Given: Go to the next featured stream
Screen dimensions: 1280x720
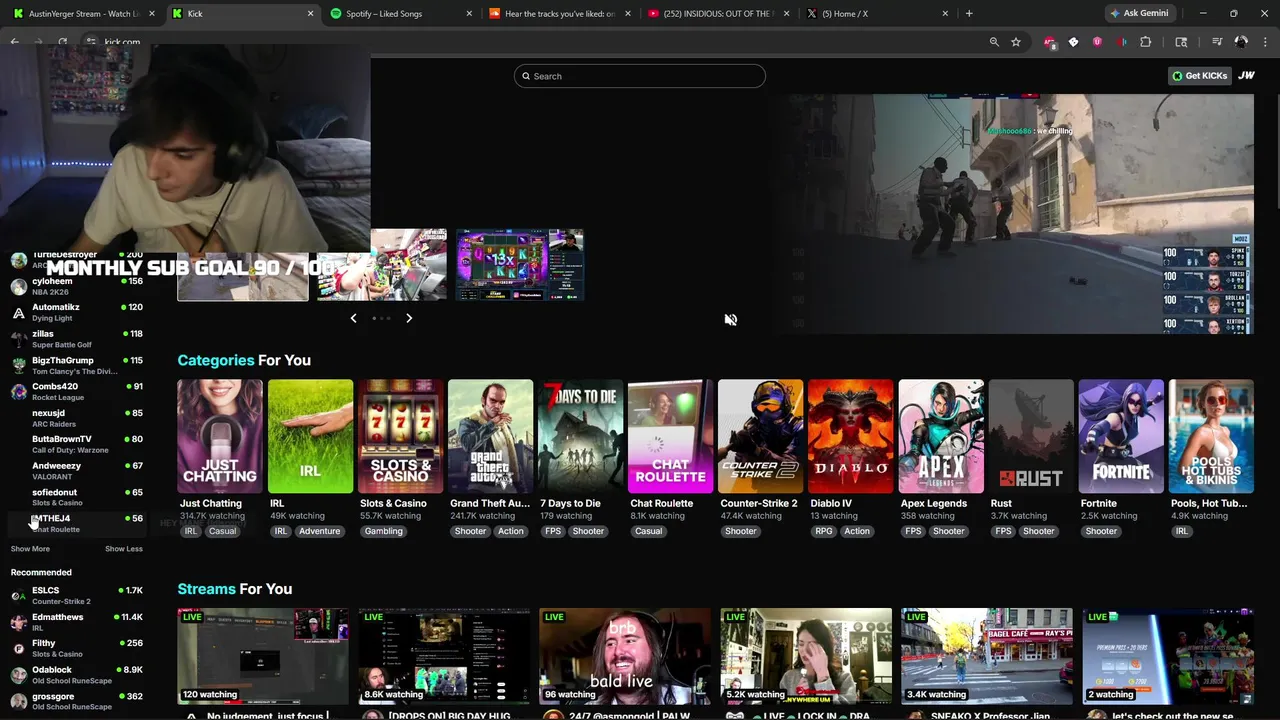Looking at the screenshot, I should pos(409,318).
